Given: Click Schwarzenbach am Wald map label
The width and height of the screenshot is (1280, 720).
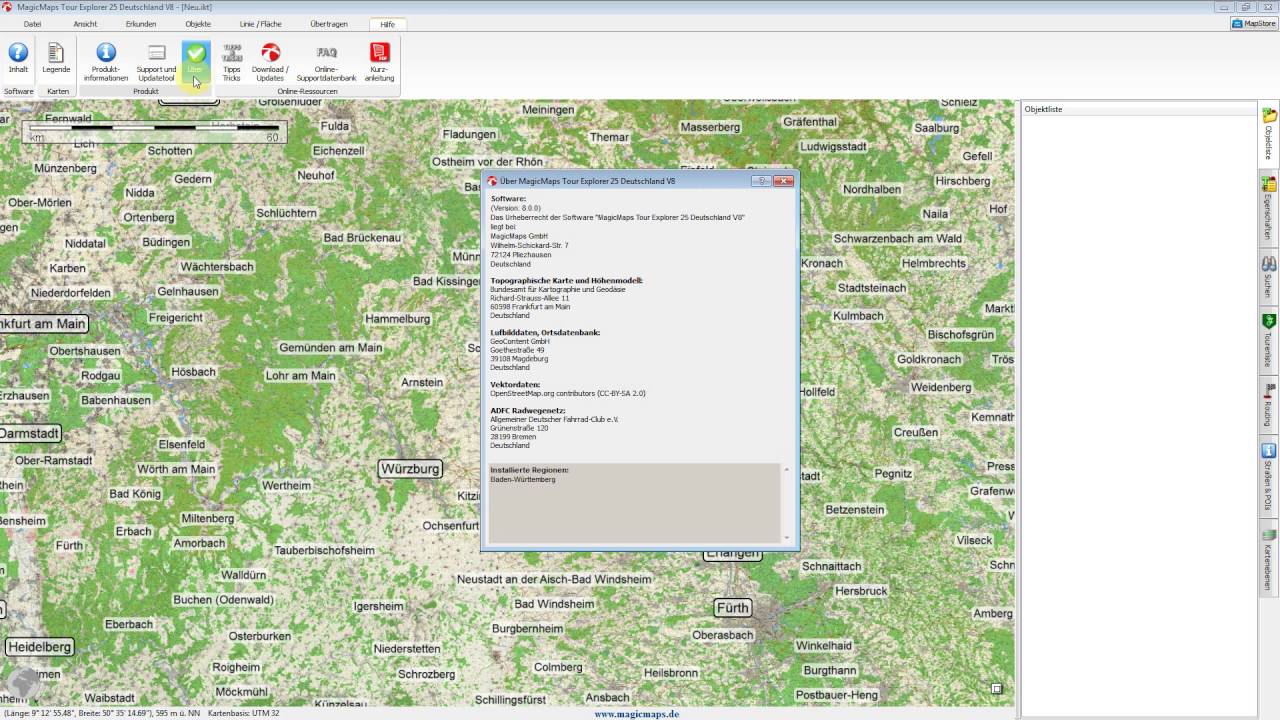Looking at the screenshot, I should point(898,238).
